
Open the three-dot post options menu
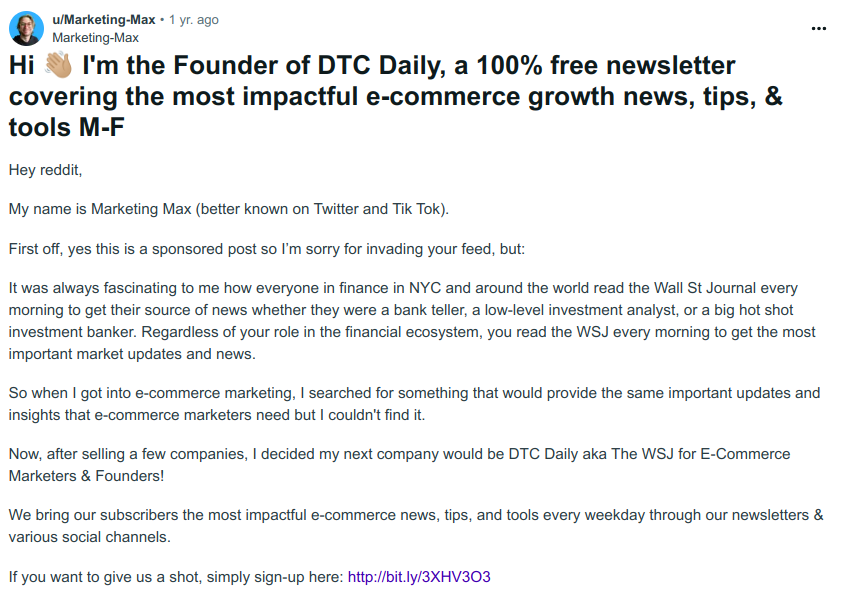tap(818, 28)
